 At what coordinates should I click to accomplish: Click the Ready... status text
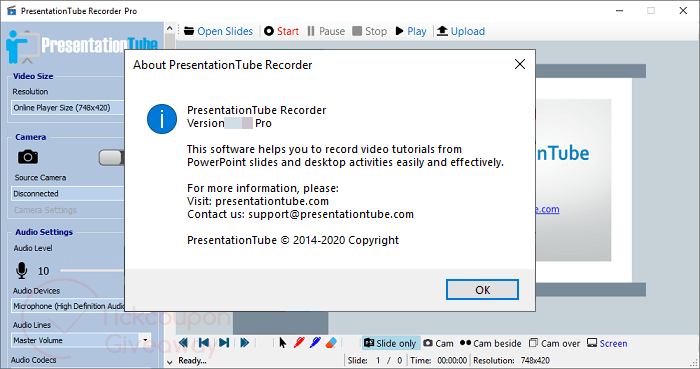[x=192, y=361]
